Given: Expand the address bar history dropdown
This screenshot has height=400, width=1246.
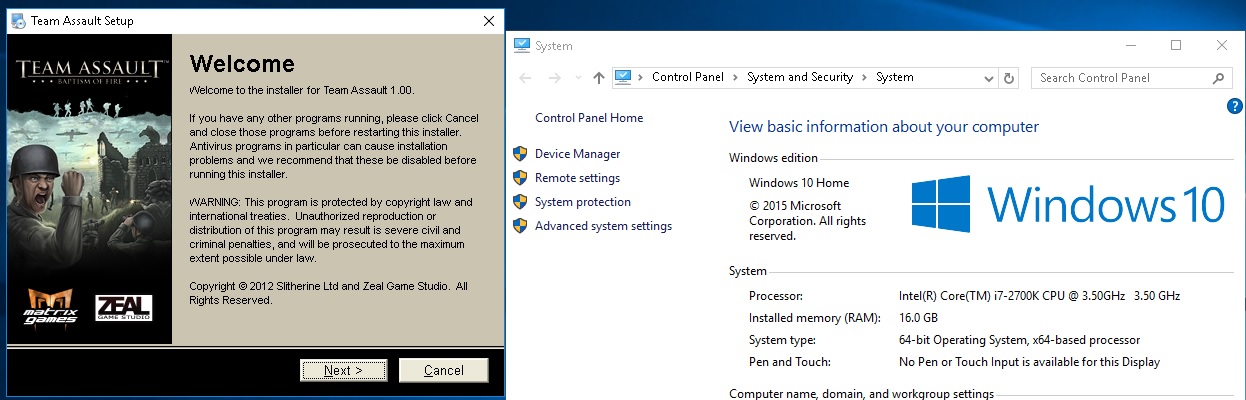Looking at the screenshot, I should click(988, 78).
